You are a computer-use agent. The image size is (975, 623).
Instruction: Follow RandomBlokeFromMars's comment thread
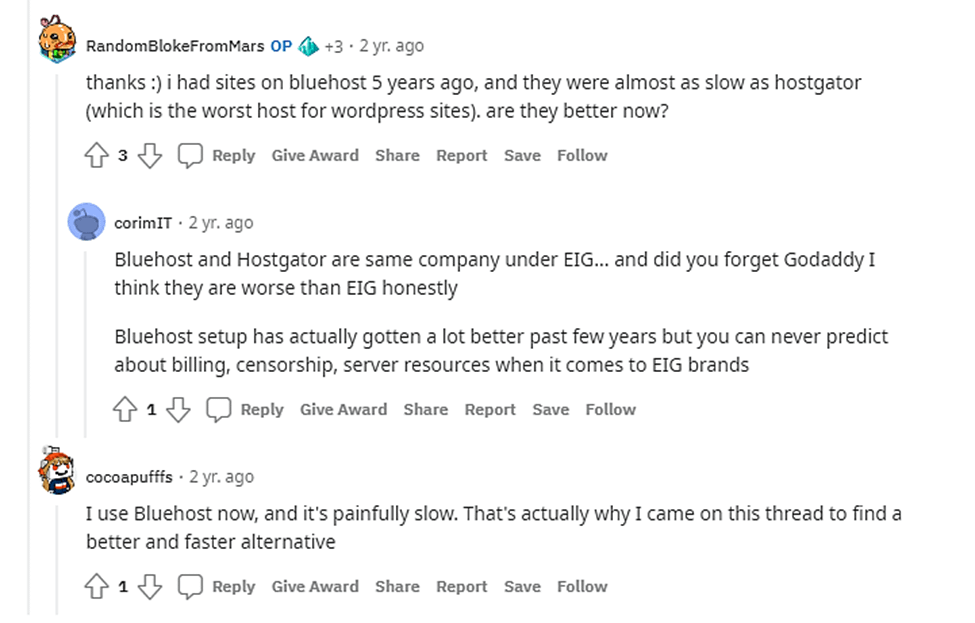[x=582, y=155]
